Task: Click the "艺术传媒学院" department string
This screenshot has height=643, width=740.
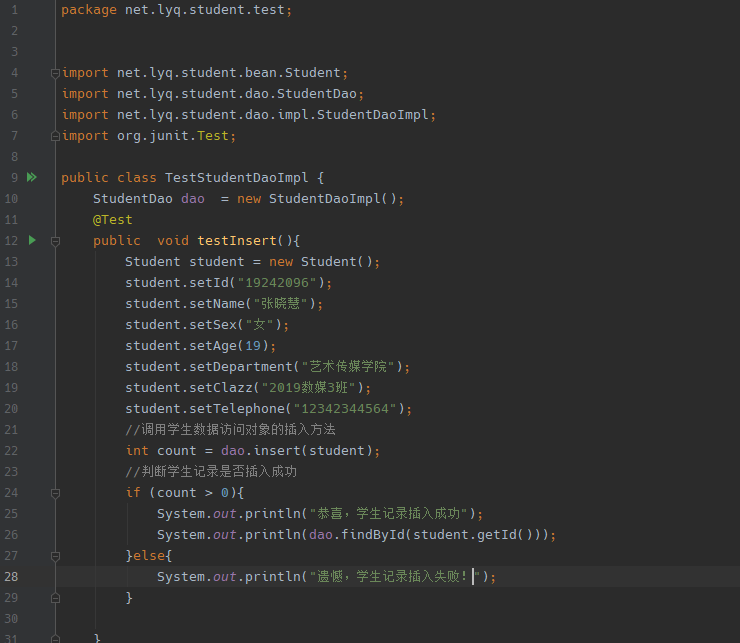Action: [348, 366]
